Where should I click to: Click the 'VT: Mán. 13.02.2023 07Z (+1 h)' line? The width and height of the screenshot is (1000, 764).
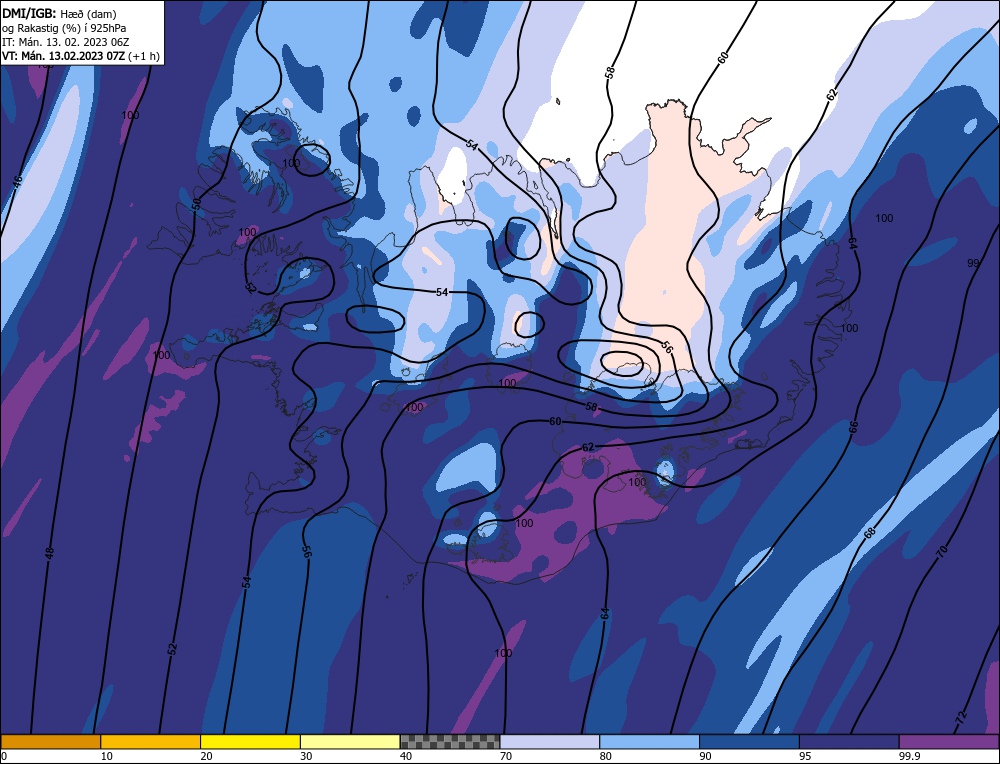click(x=81, y=56)
